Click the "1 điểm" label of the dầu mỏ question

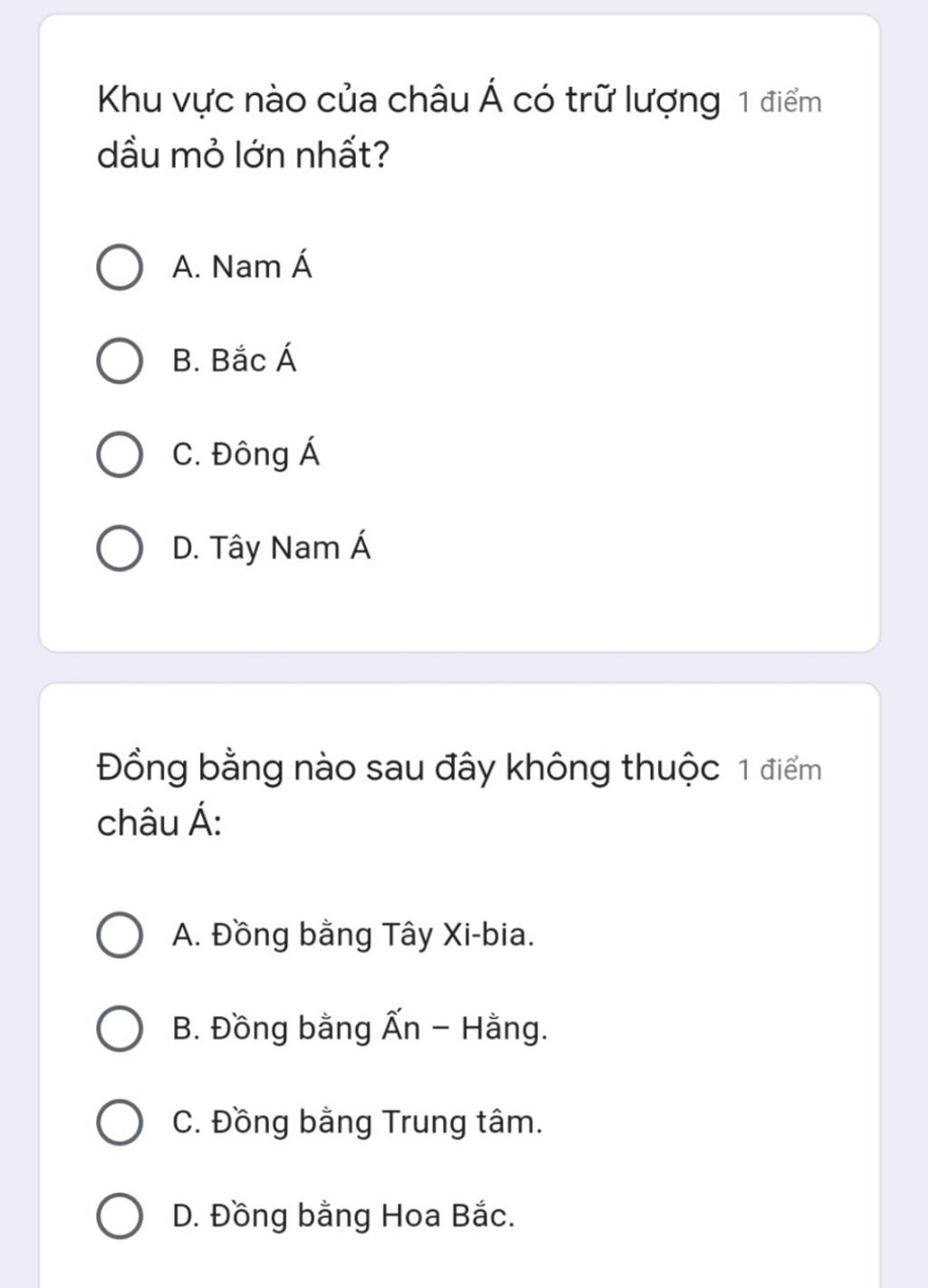(779, 102)
